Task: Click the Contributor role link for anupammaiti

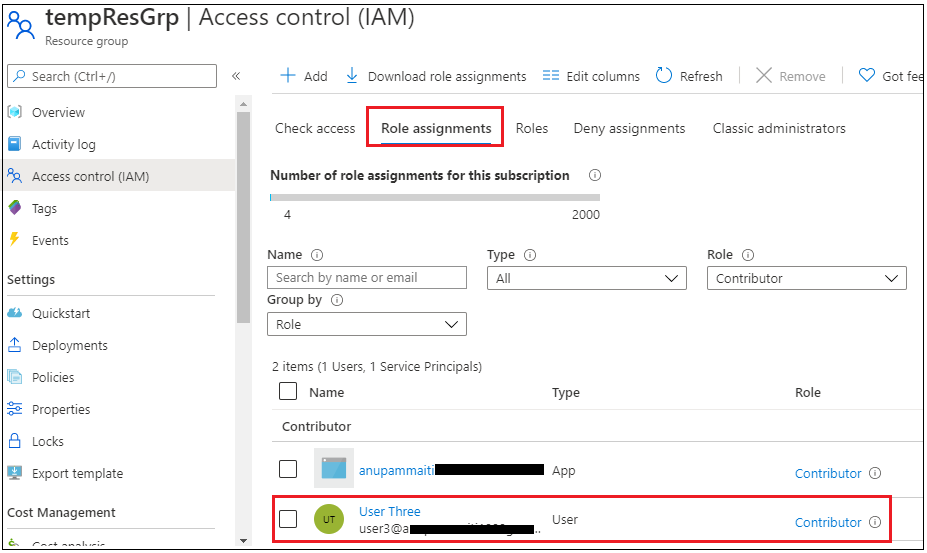Action: pos(828,473)
